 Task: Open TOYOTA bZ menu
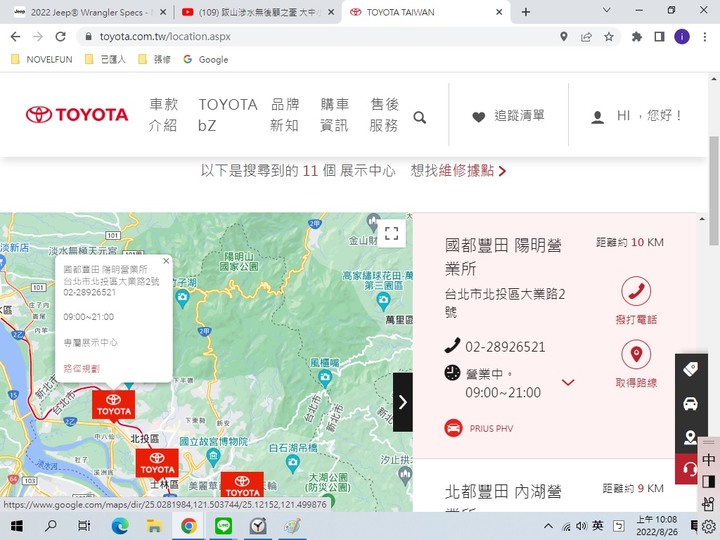tap(228, 114)
